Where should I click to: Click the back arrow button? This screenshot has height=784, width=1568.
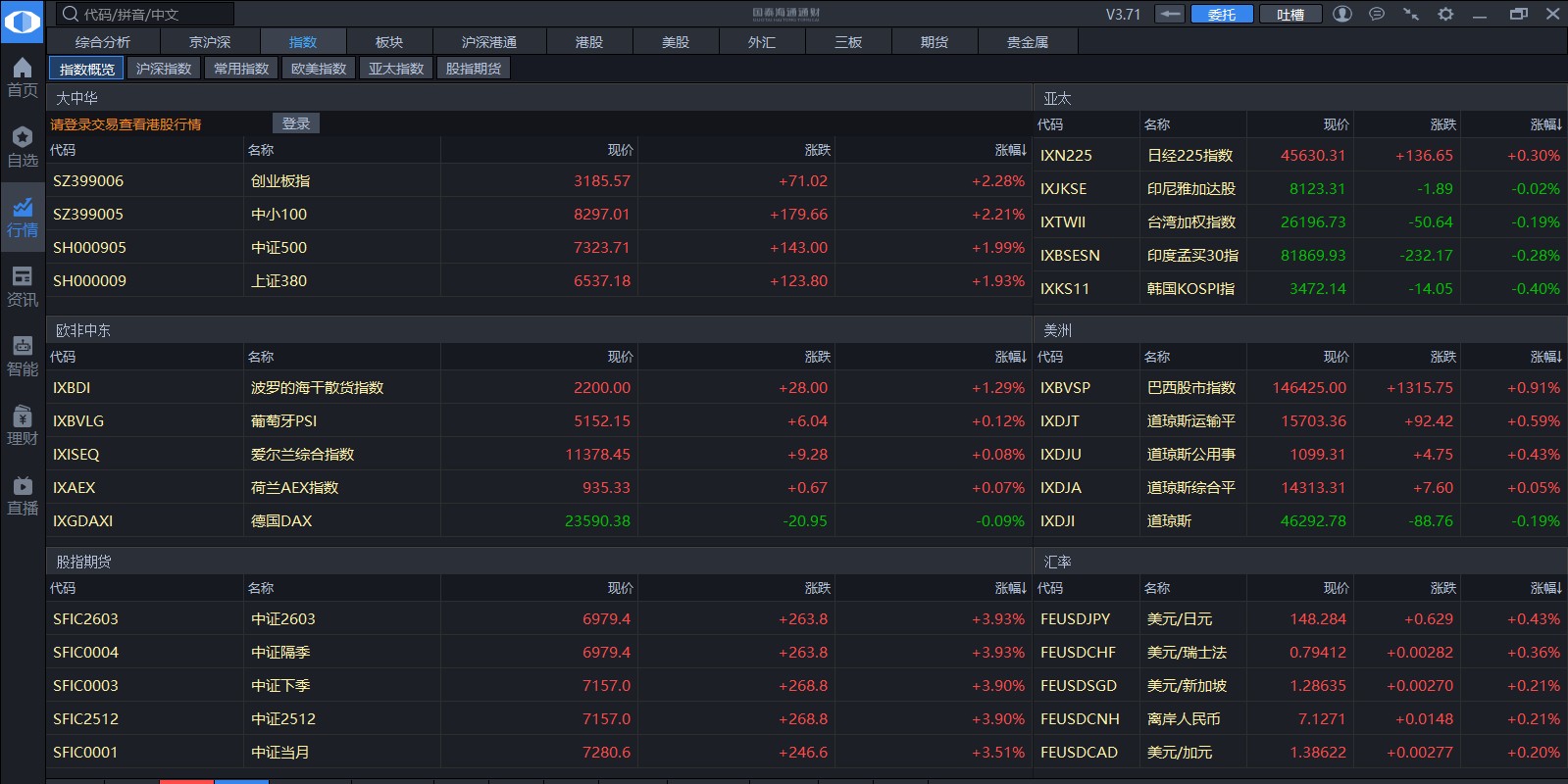point(1170,14)
